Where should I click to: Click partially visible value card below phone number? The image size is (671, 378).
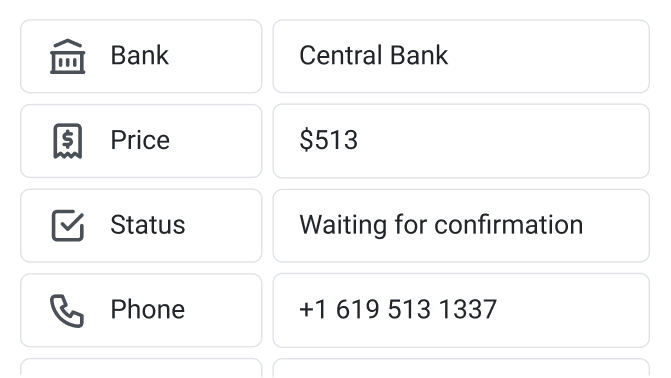coord(461,368)
